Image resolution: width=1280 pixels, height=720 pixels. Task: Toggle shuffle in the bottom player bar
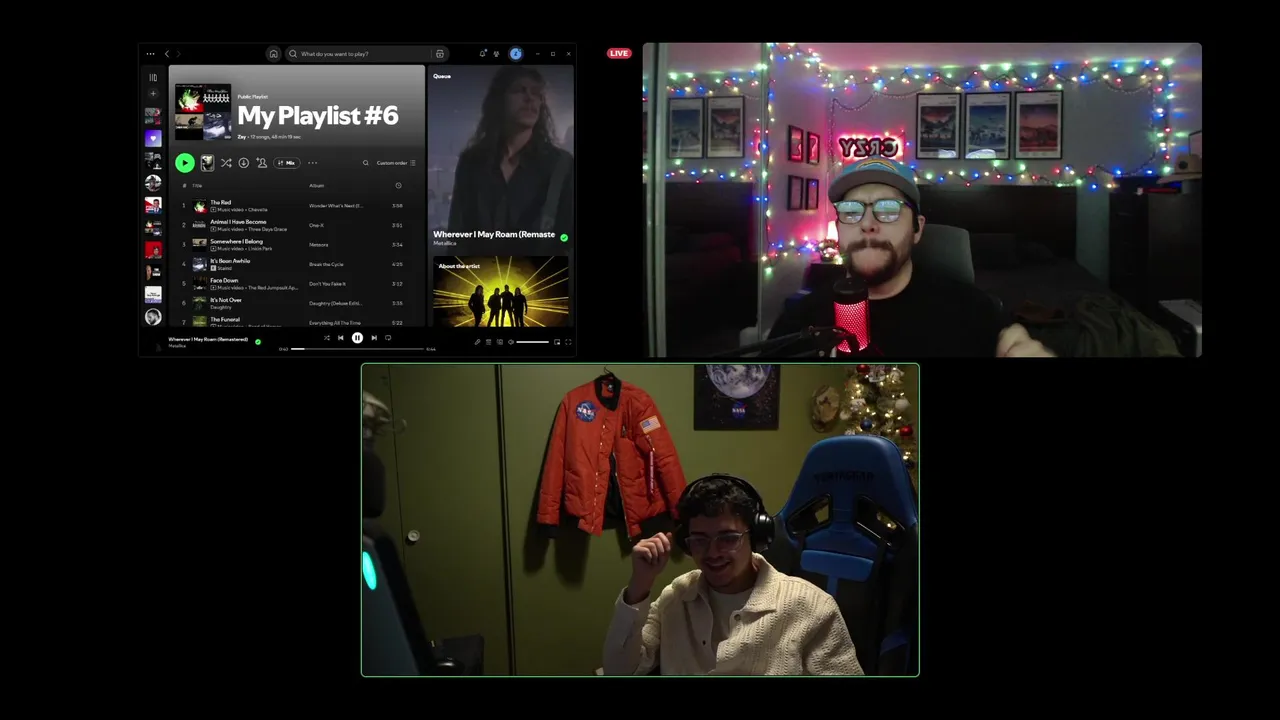326,338
